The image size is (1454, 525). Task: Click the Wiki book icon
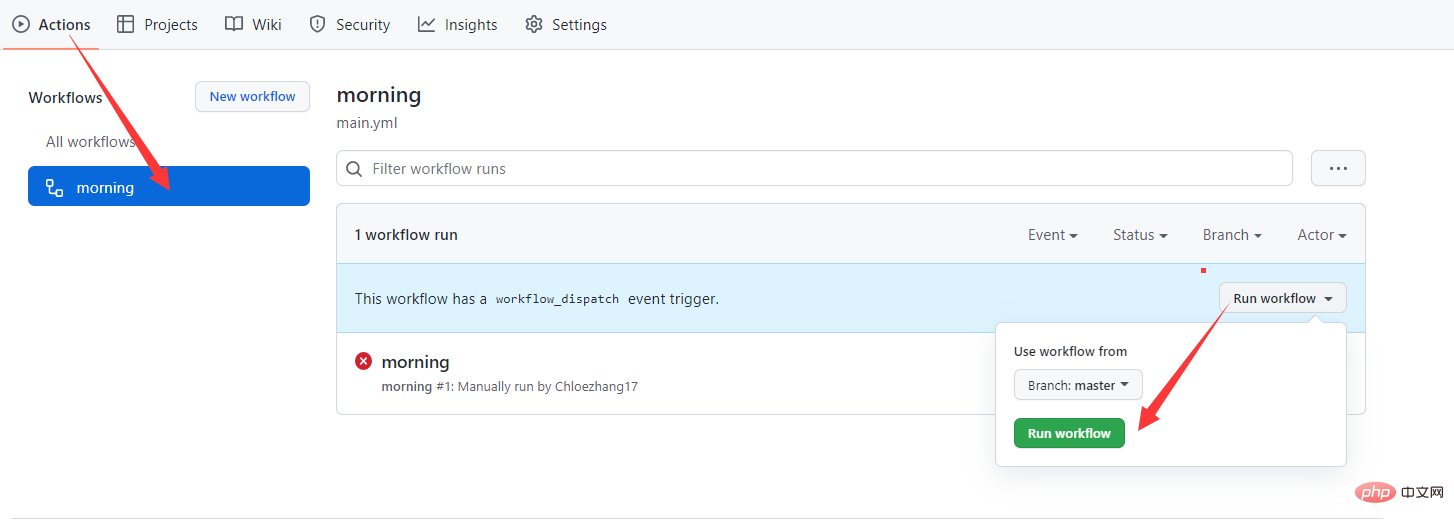[234, 24]
